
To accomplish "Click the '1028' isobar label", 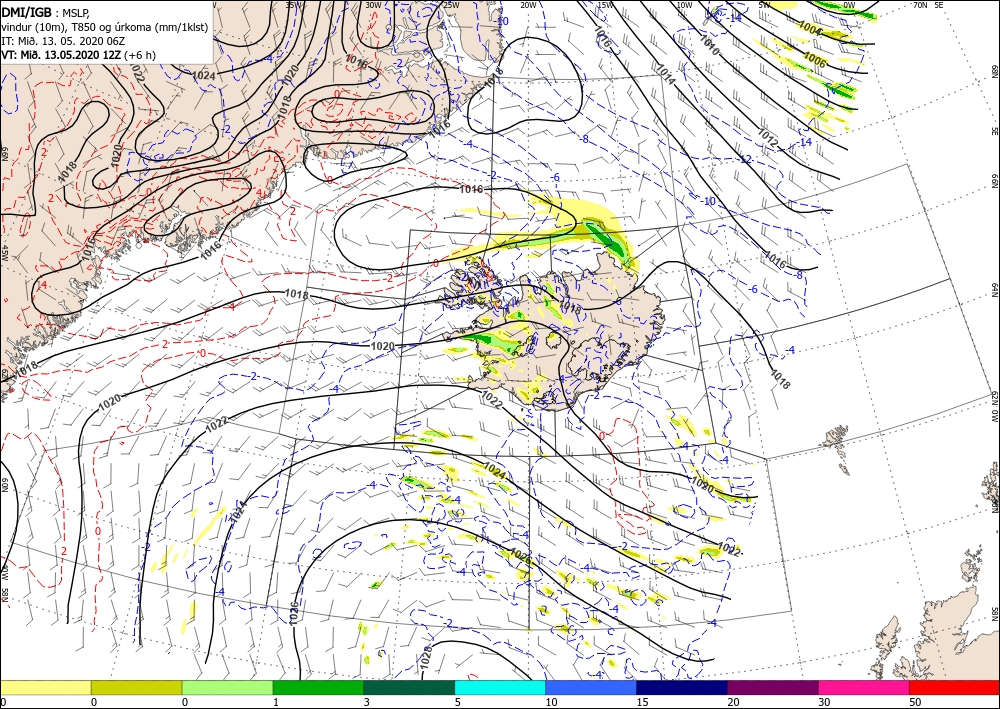I will (427, 657).
